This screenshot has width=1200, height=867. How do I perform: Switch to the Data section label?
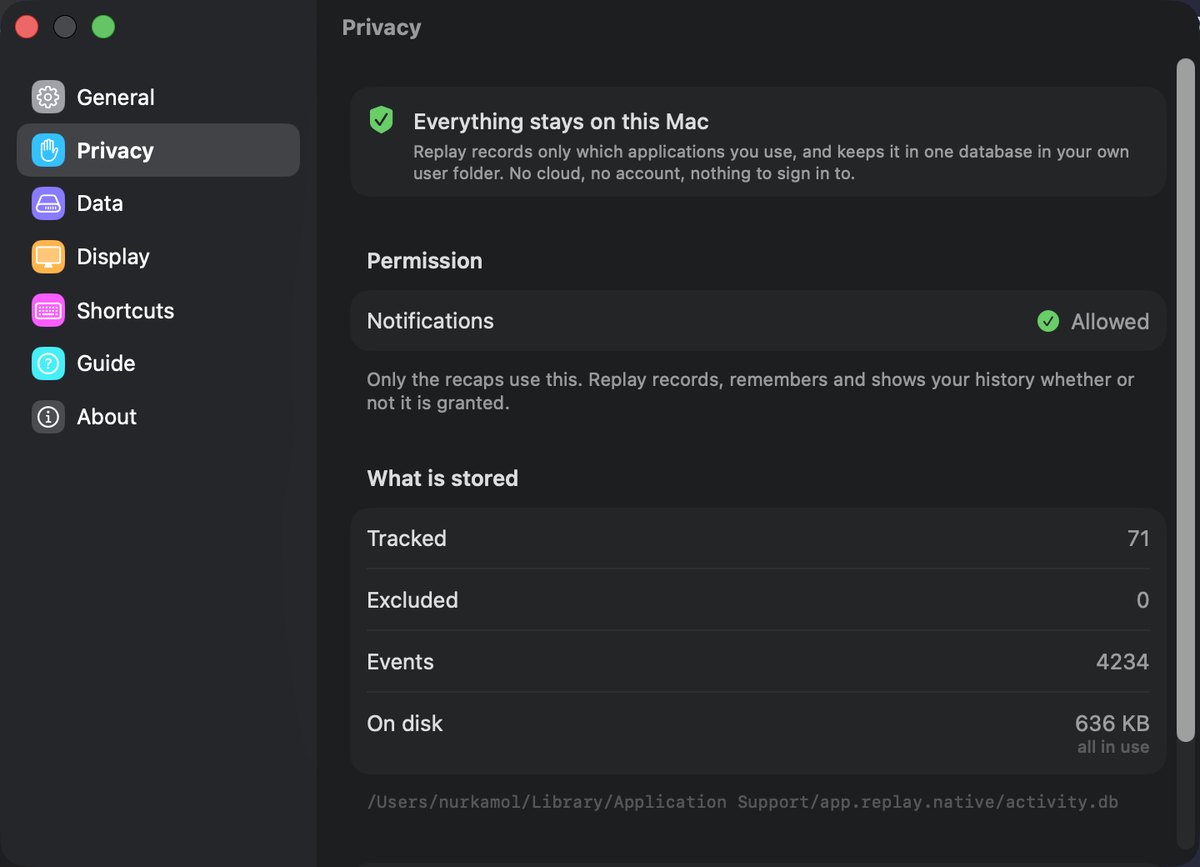click(x=100, y=204)
